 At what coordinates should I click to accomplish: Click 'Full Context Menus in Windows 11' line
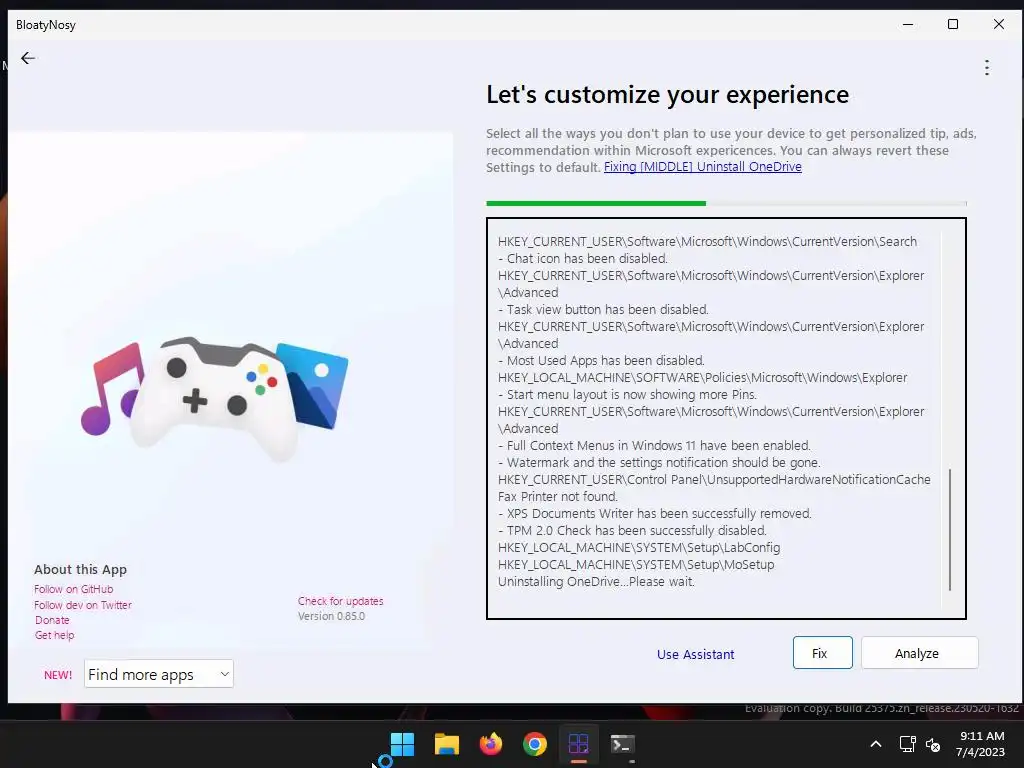click(654, 445)
